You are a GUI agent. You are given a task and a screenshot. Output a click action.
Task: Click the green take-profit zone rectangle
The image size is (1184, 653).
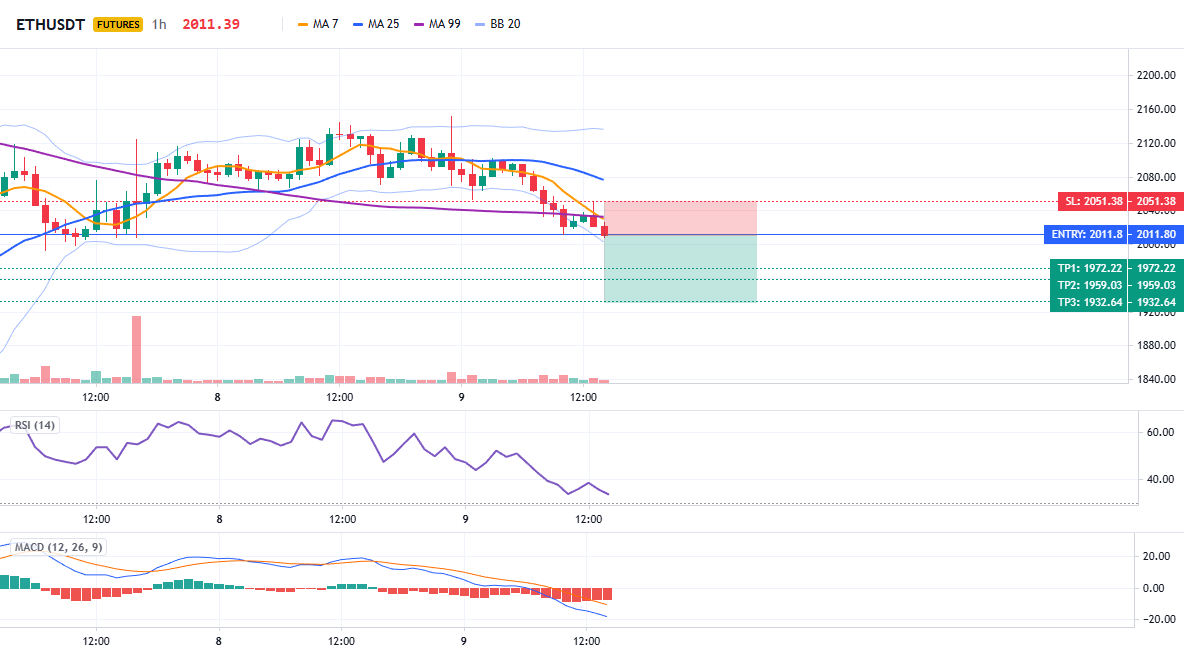[x=680, y=268]
